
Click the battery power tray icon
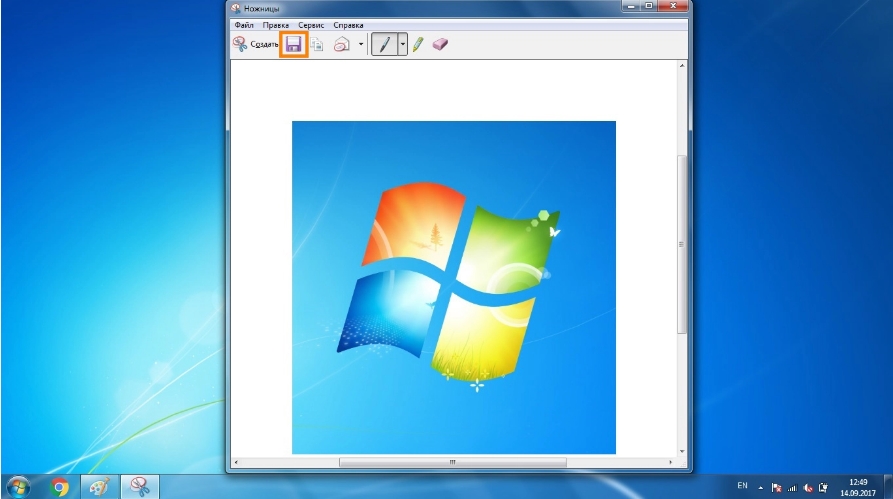click(823, 488)
